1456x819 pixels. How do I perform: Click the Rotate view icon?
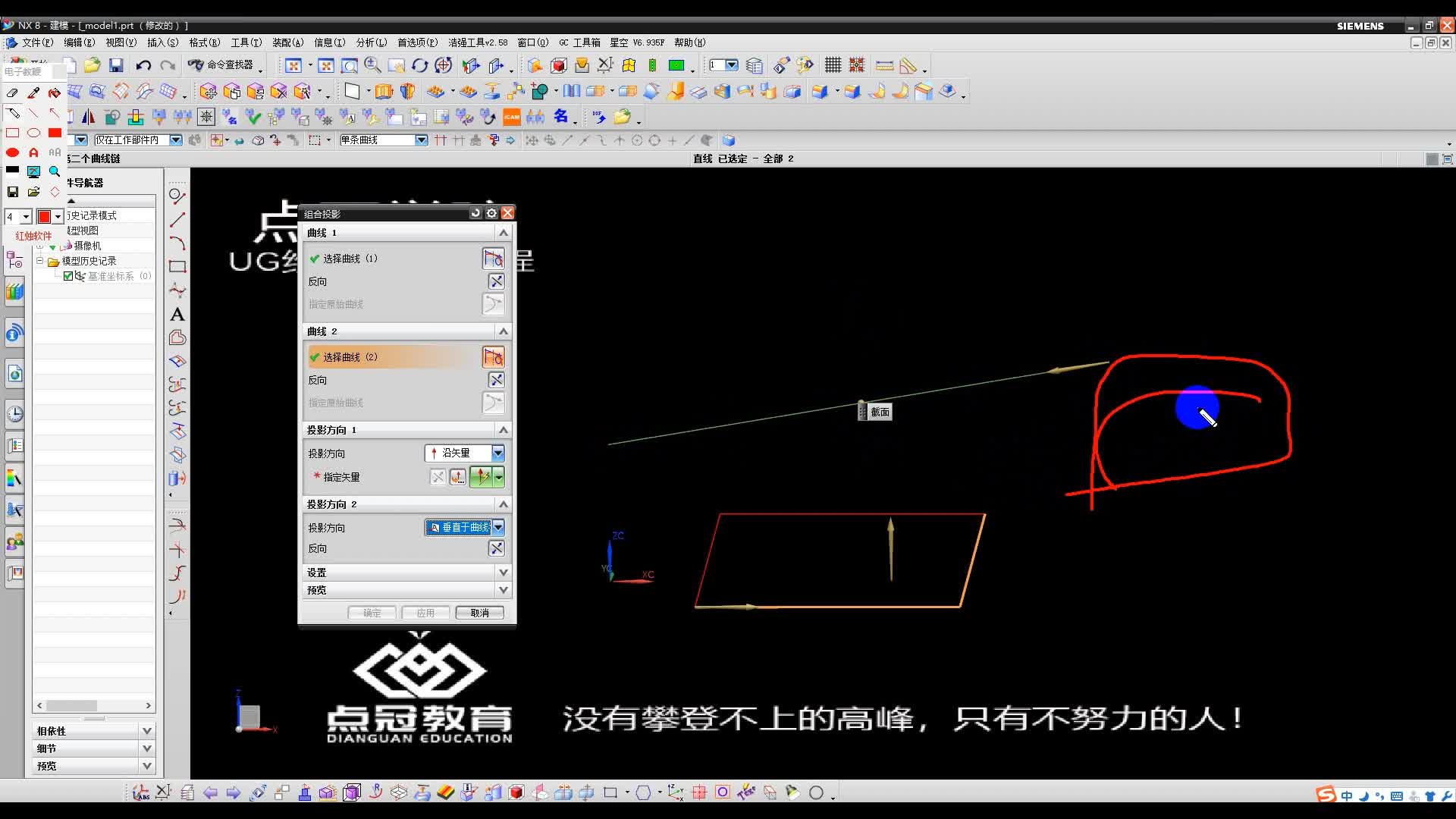click(x=419, y=66)
